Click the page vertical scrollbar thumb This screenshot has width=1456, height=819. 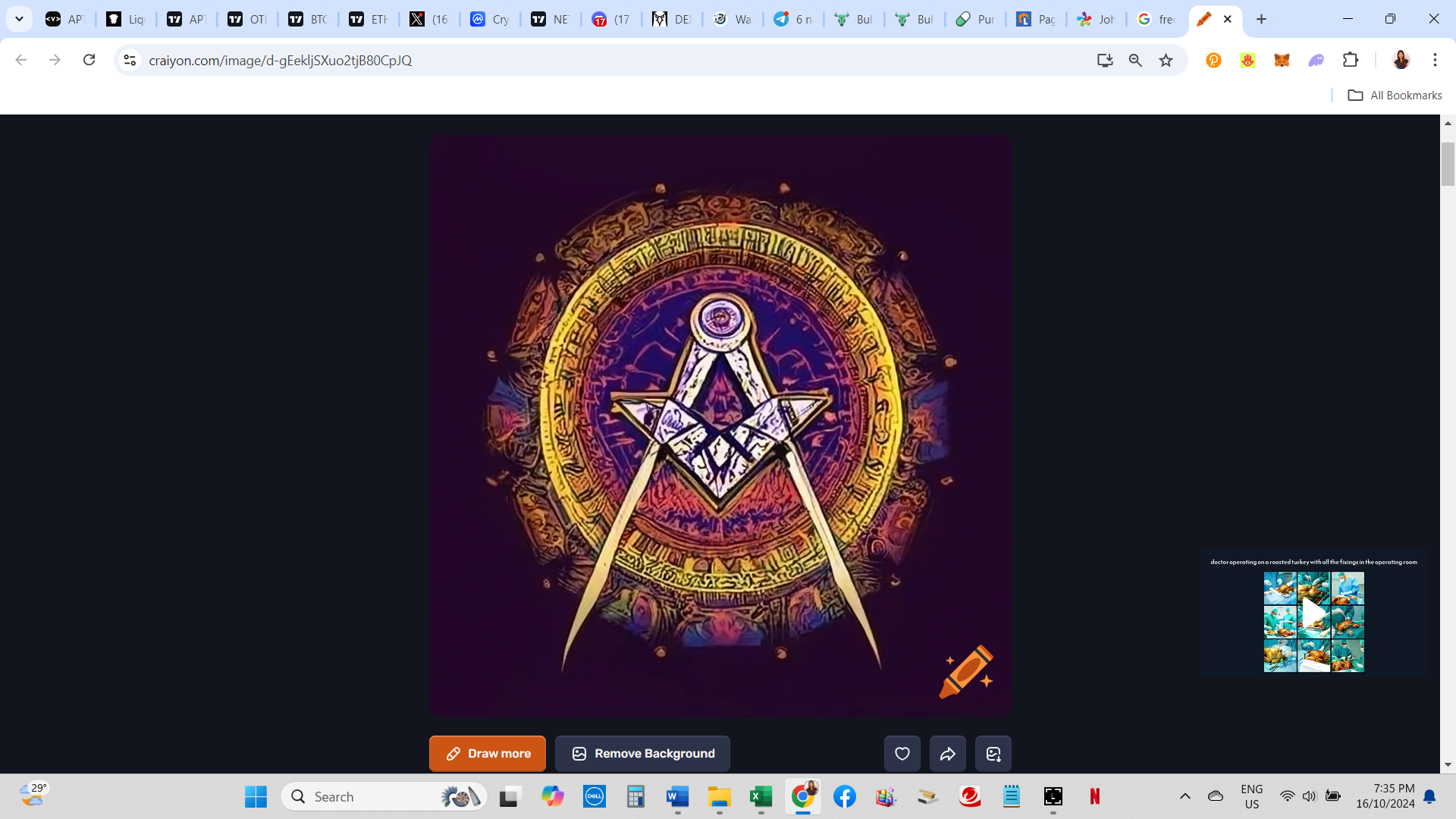point(1448,164)
